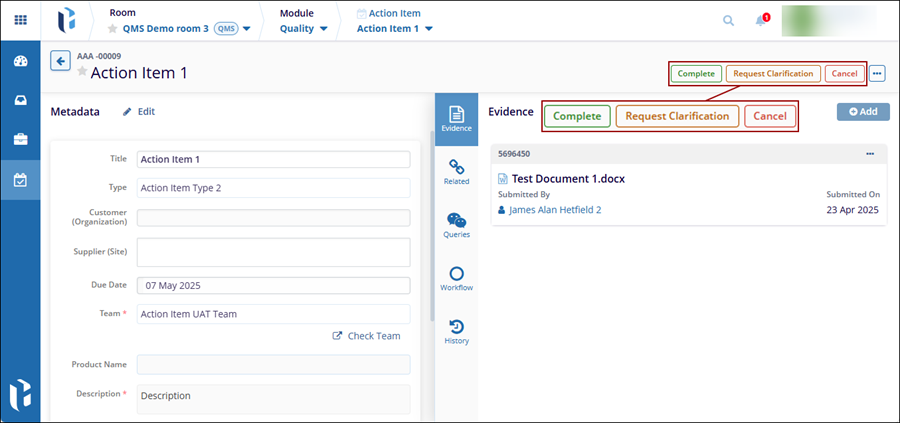Click the Due Date input field
900x423 pixels.
[273, 286]
